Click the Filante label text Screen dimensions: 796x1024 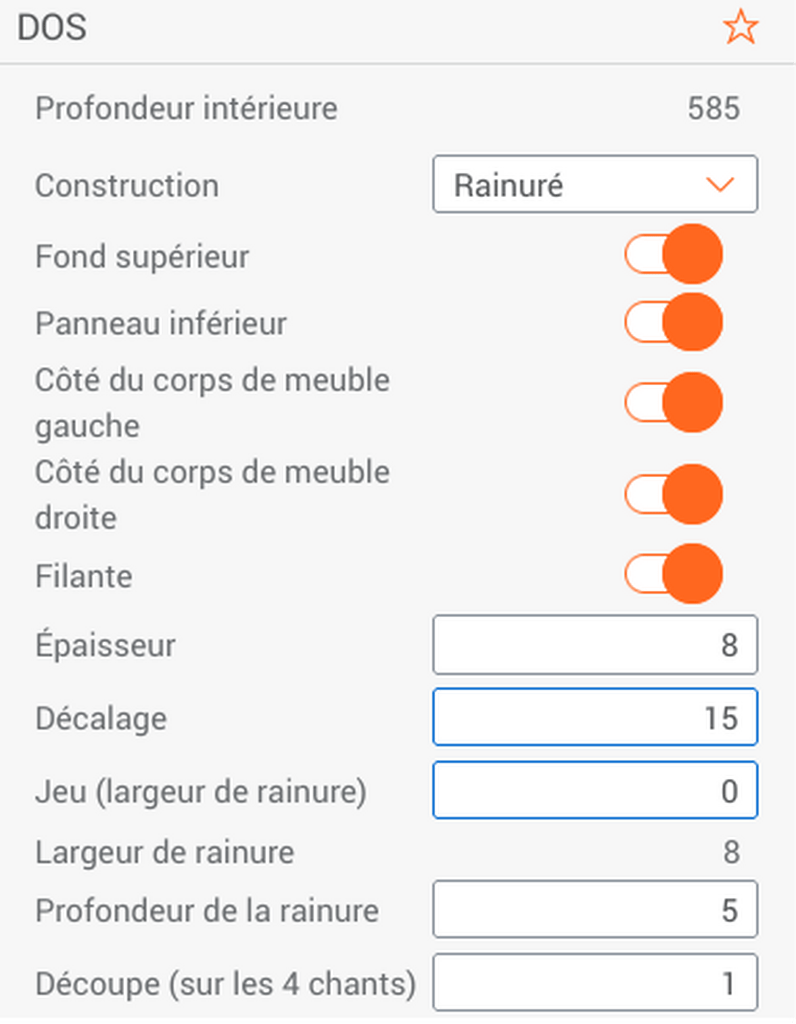tap(84, 577)
